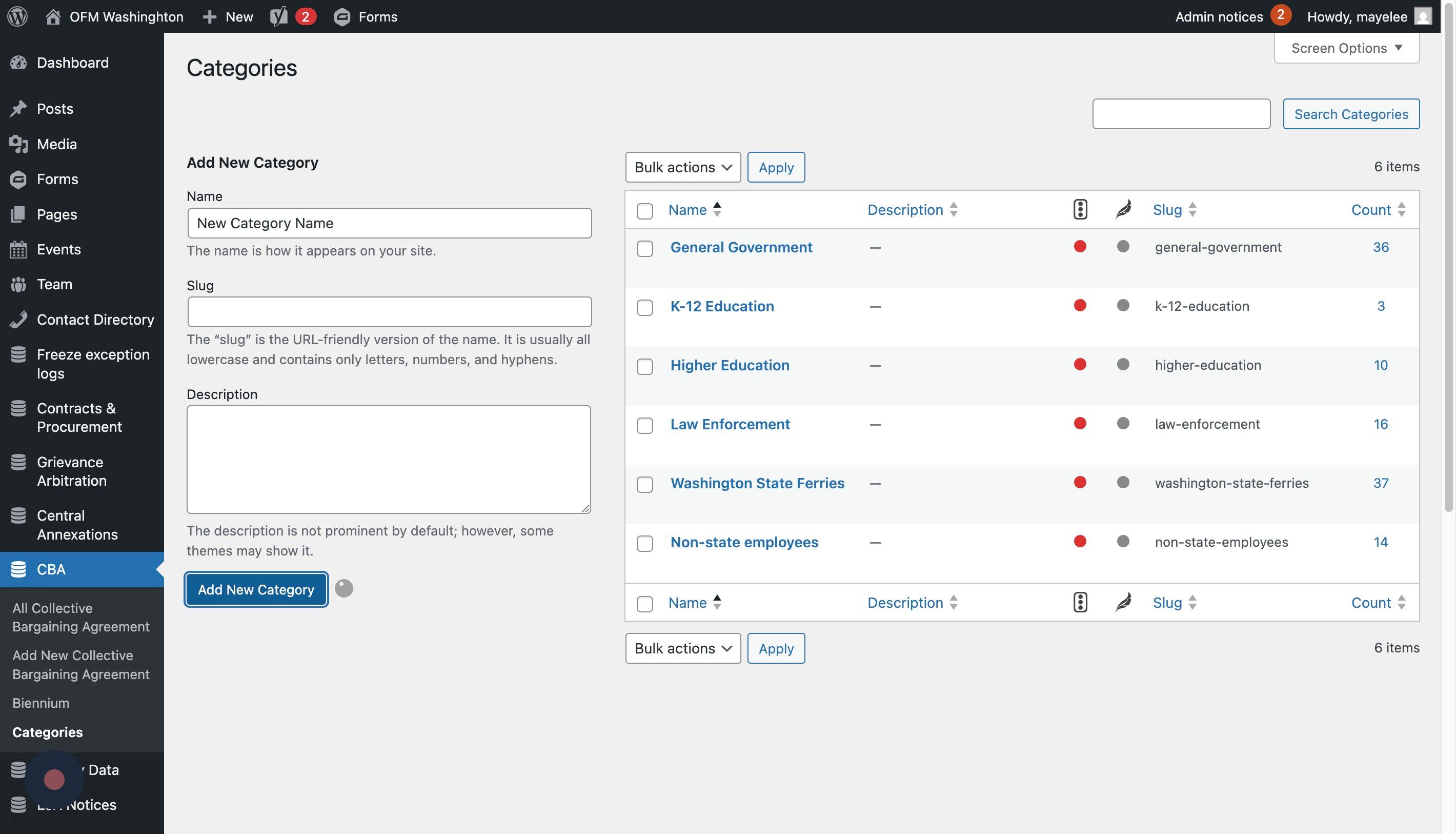Tick the Law Enforcement row checkbox
Image resolution: width=1456 pixels, height=834 pixels.
[x=645, y=426]
